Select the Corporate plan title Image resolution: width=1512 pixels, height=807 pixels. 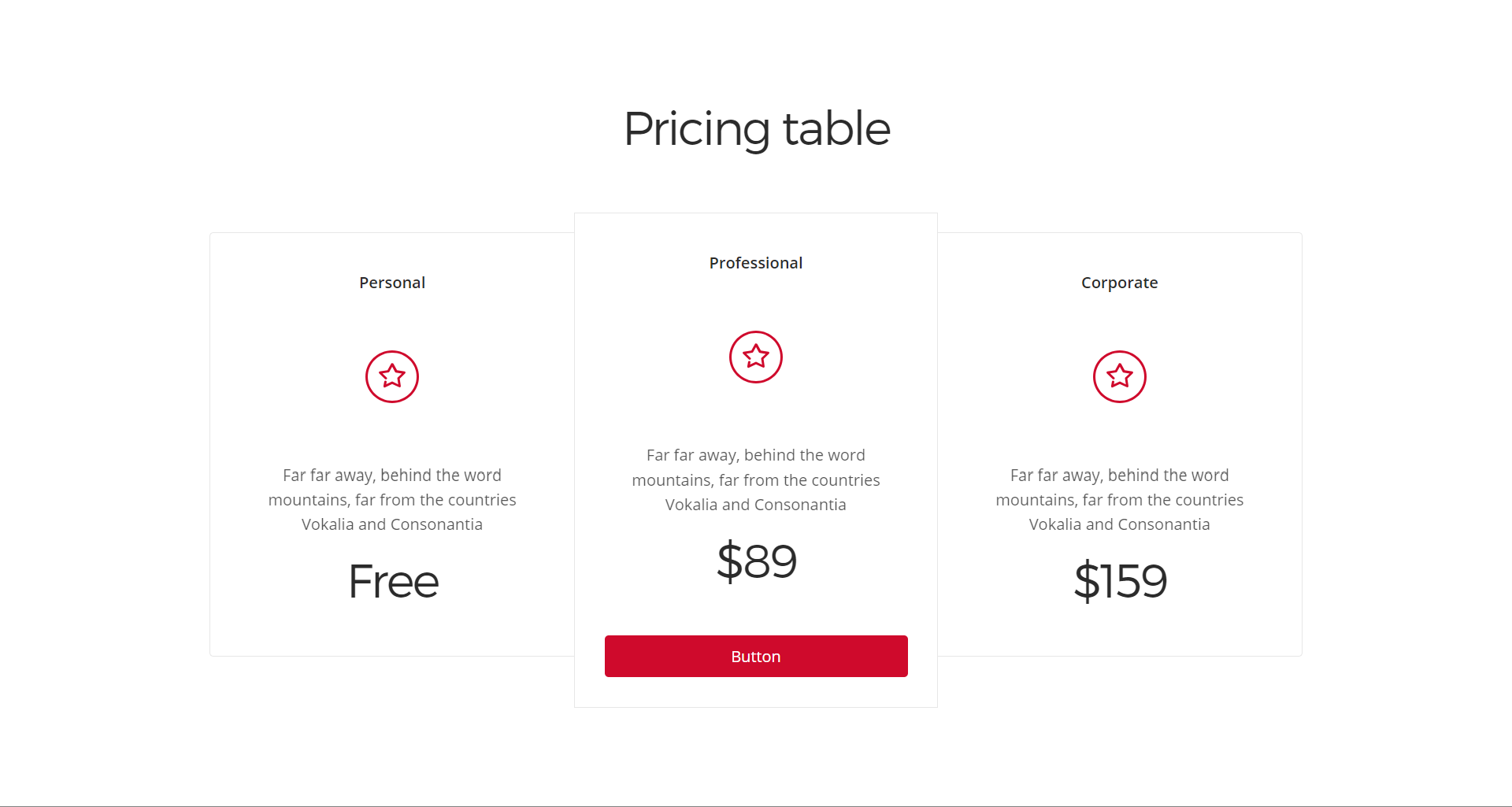(1120, 283)
